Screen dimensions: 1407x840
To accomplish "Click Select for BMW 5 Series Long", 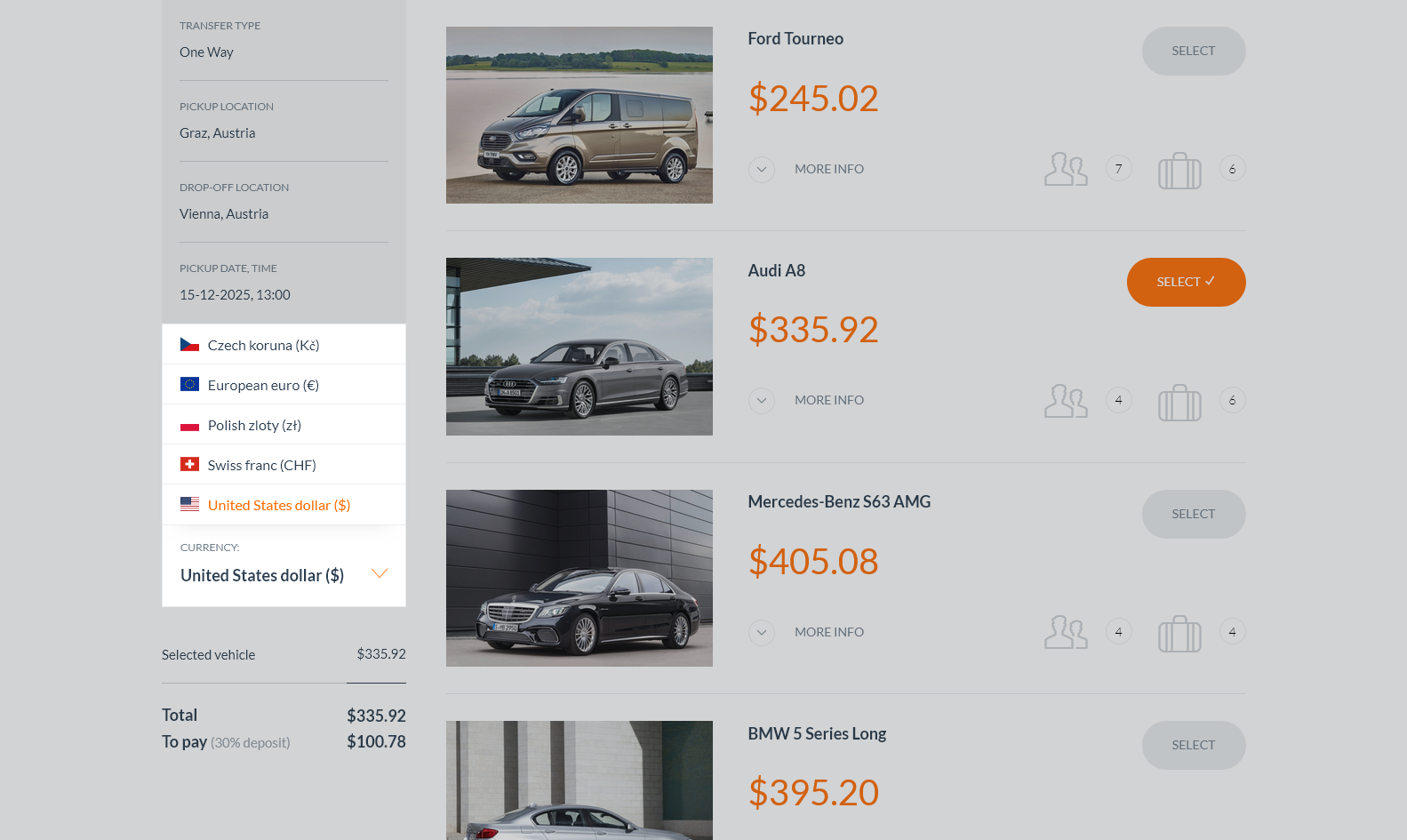I will coord(1193,745).
